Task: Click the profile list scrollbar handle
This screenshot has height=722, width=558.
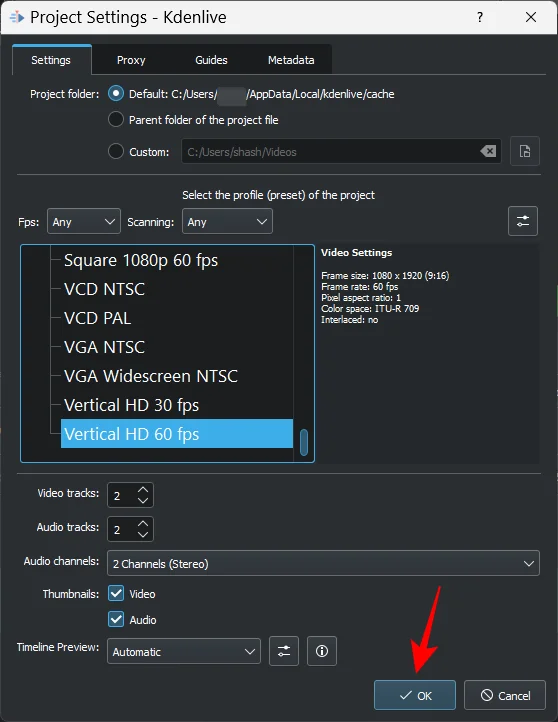Action: point(303,443)
